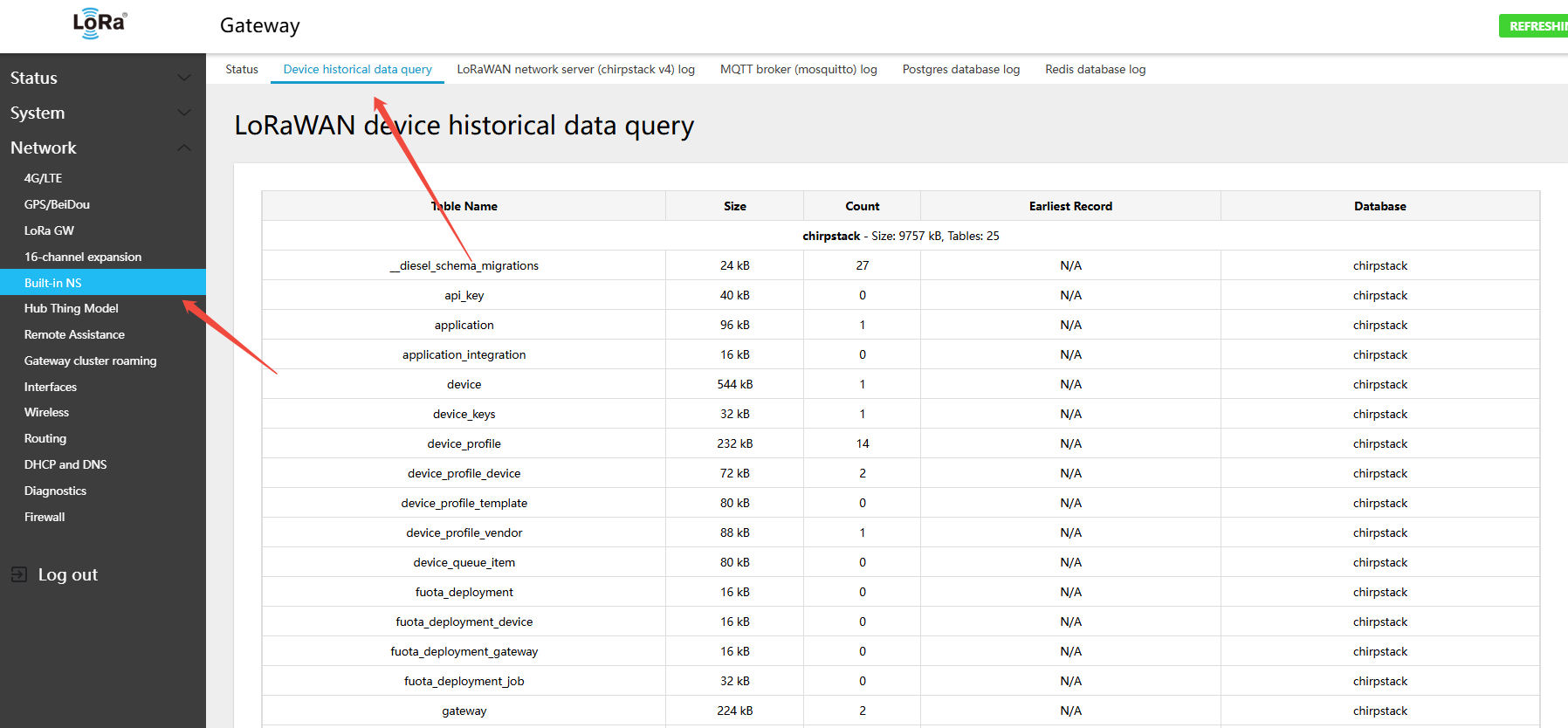Select Gateway cluster roaming
This screenshot has height=728, width=1568.
coord(90,361)
